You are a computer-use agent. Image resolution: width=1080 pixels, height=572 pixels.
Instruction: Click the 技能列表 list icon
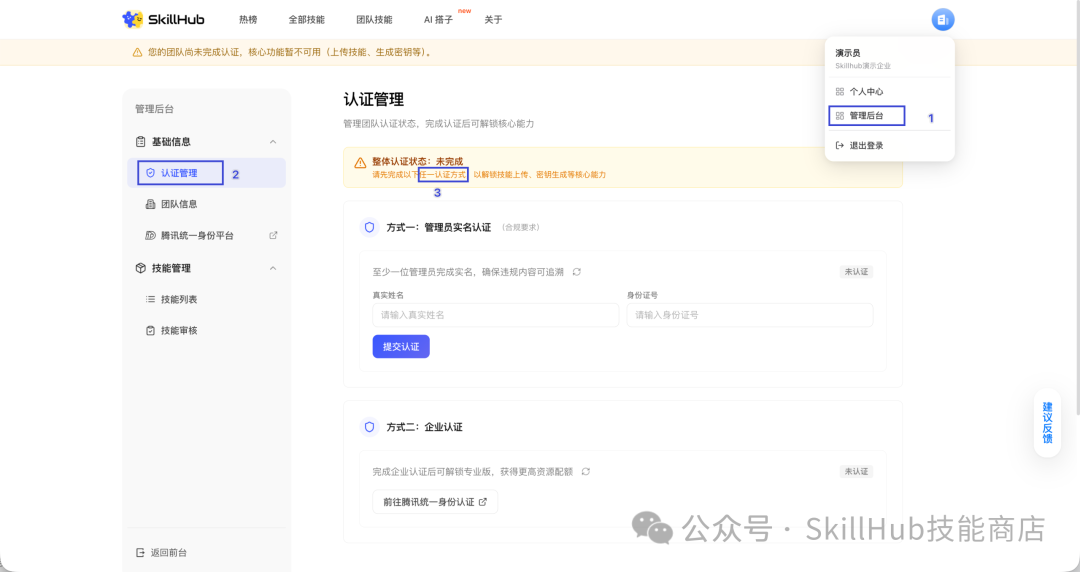click(x=150, y=299)
